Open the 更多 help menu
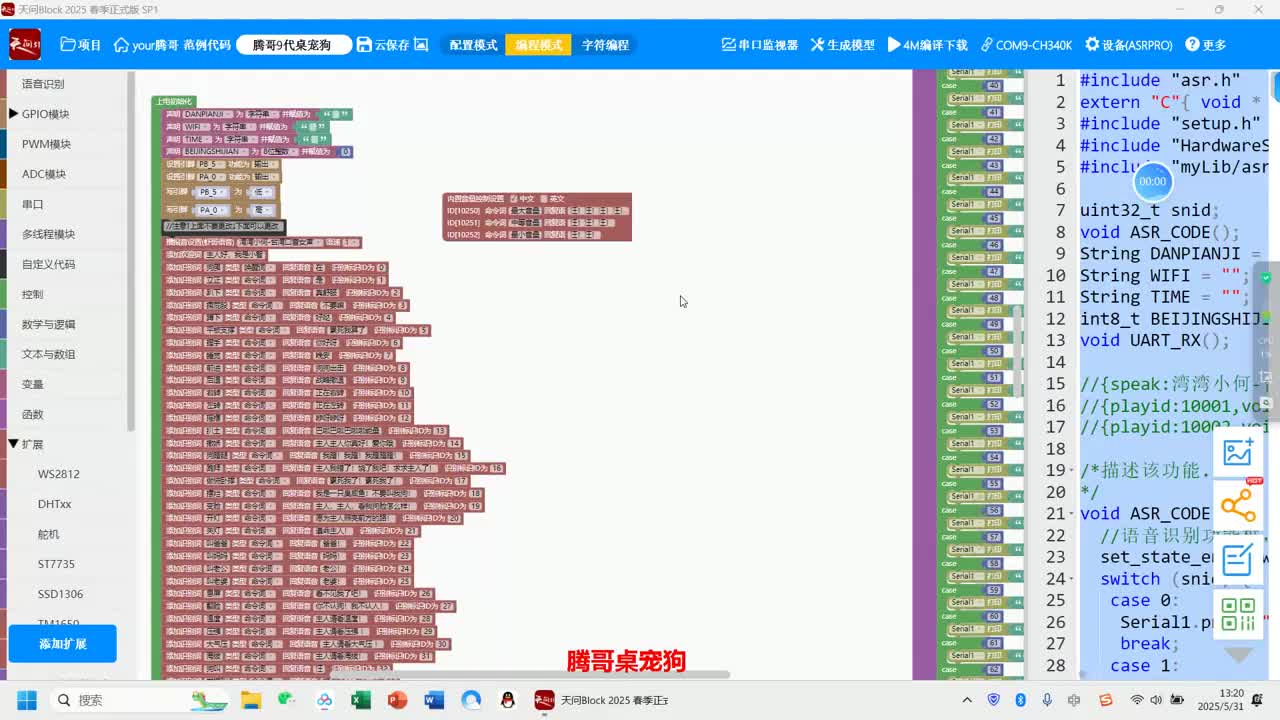 pos(1206,45)
